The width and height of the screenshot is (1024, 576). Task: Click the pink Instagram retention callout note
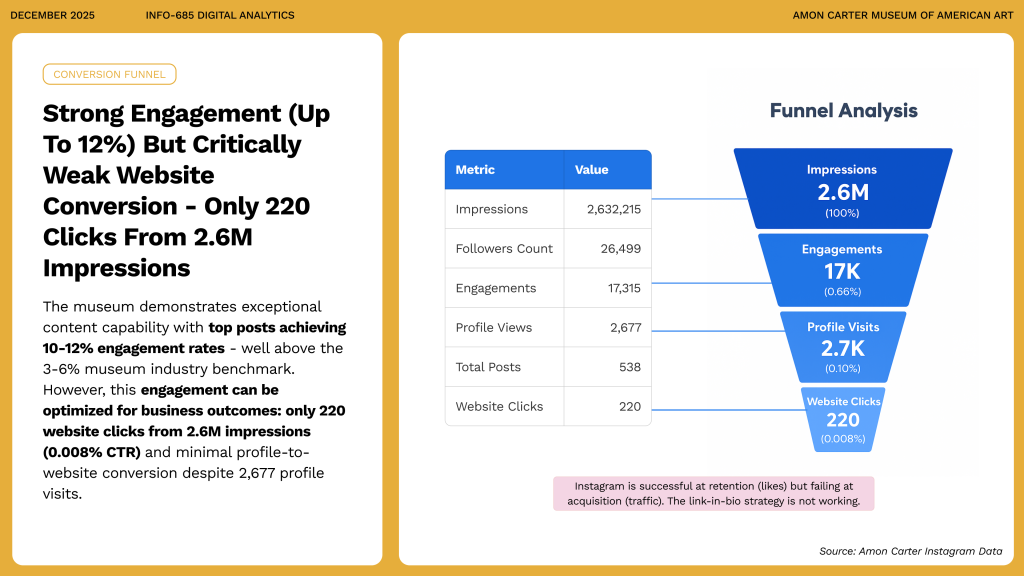(x=713, y=494)
